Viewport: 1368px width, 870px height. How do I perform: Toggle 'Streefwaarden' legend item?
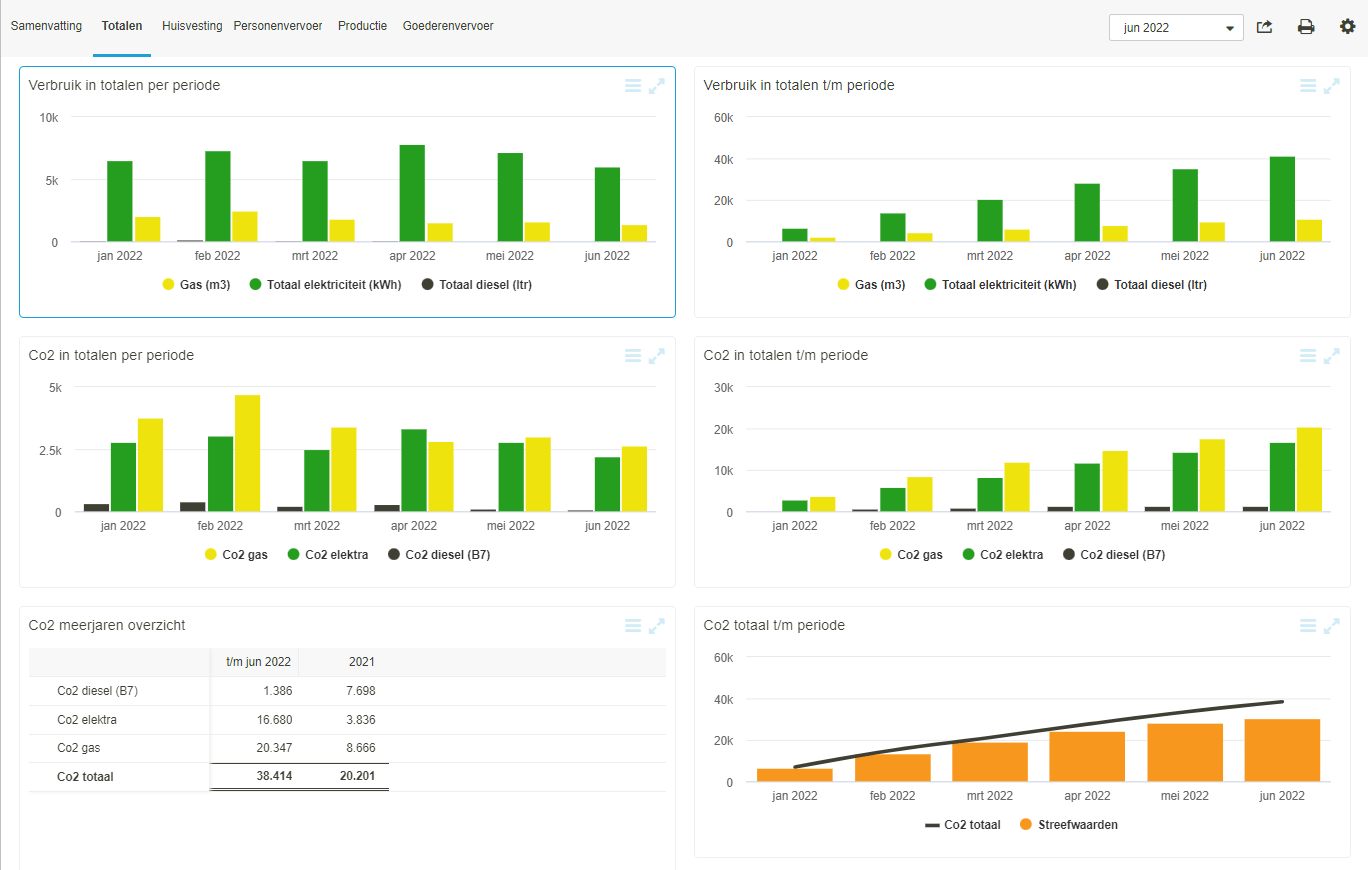coord(1069,825)
